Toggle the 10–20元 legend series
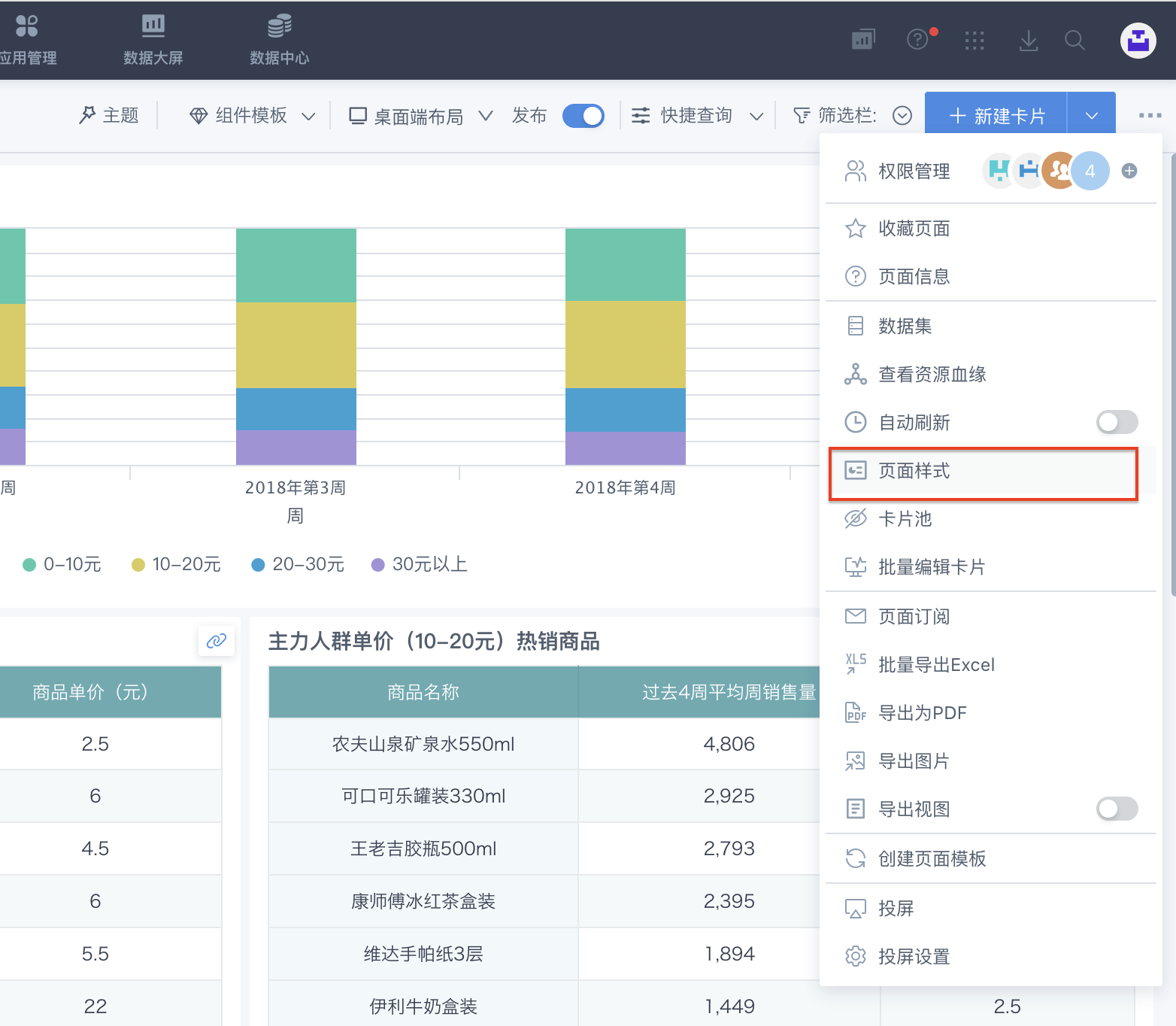Image resolution: width=1176 pixels, height=1026 pixels. tap(176, 564)
